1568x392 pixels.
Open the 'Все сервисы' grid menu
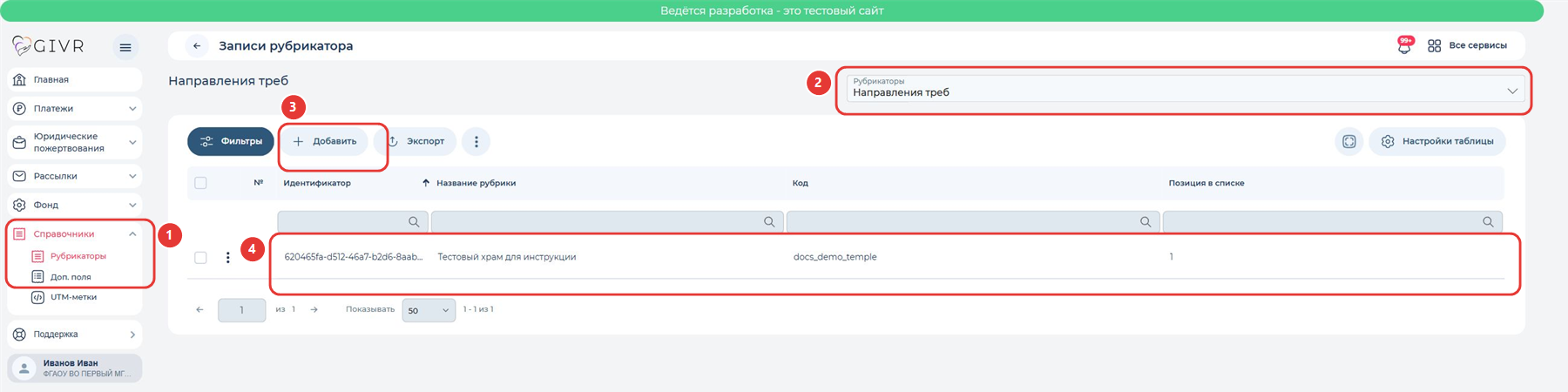pyautogui.click(x=1468, y=45)
